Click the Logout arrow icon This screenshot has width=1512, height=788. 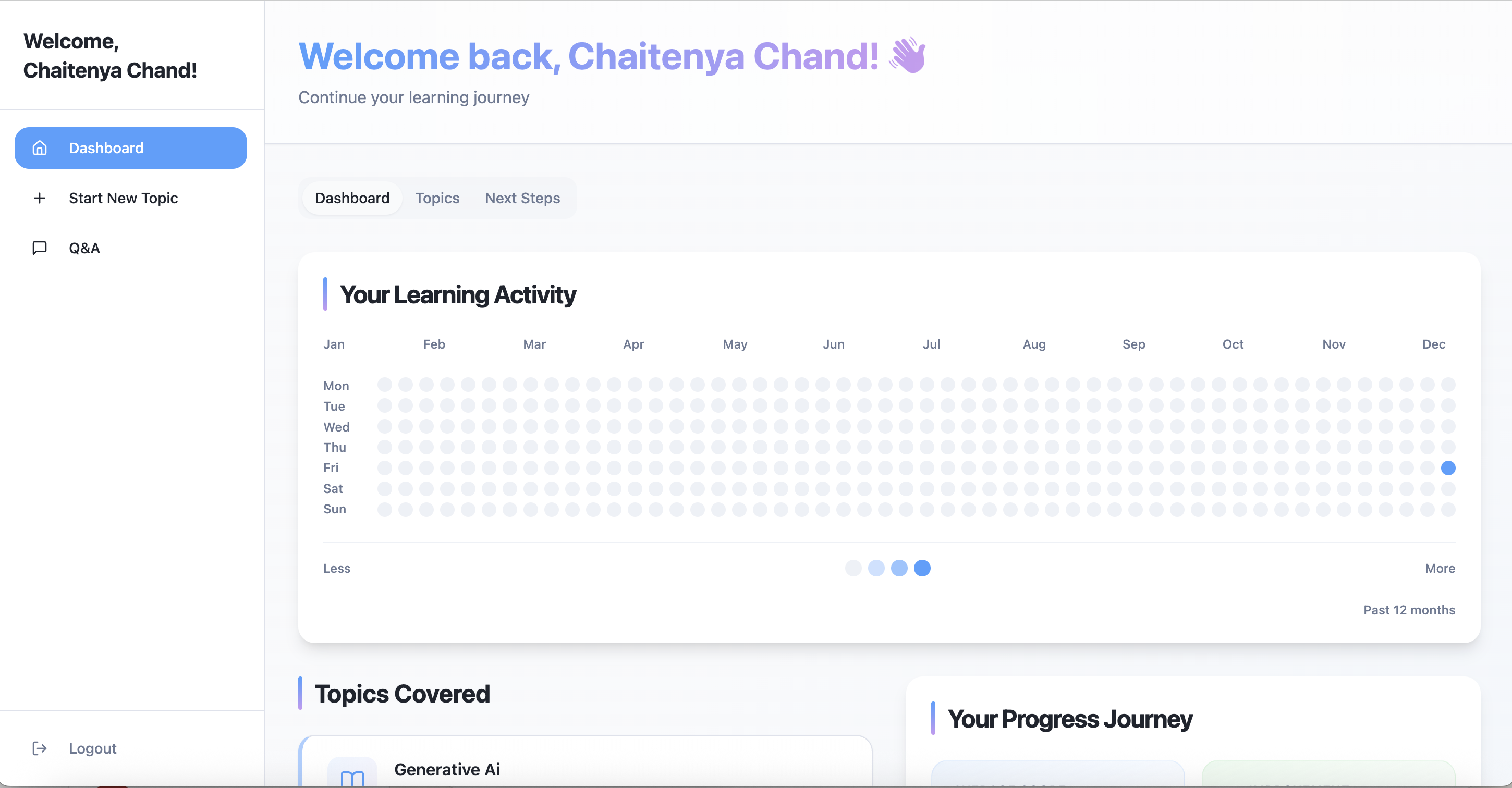pyautogui.click(x=39, y=748)
